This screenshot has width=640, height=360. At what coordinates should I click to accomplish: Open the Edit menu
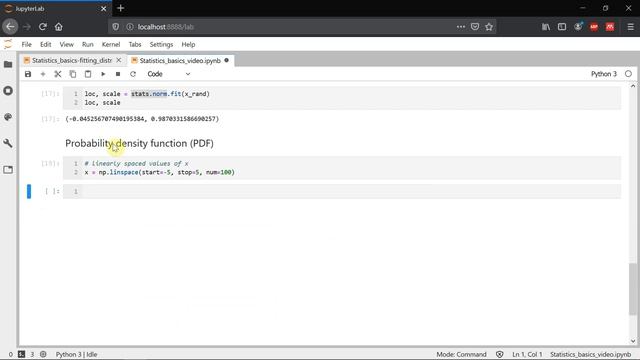point(45,44)
